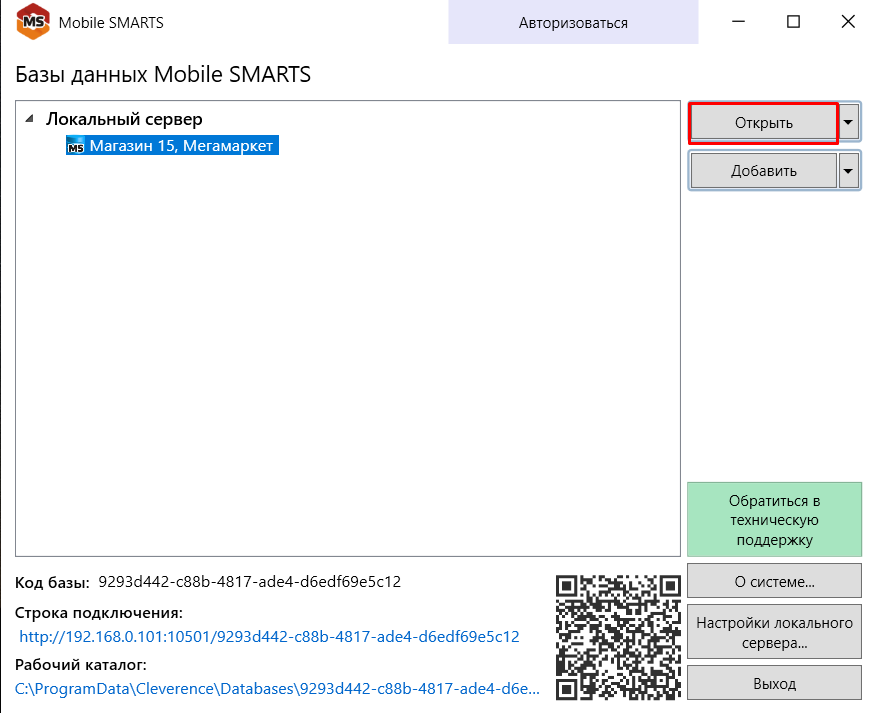Minimize the Mobile SMARTS window
Screen dimensions: 874x713
tap(740, 22)
